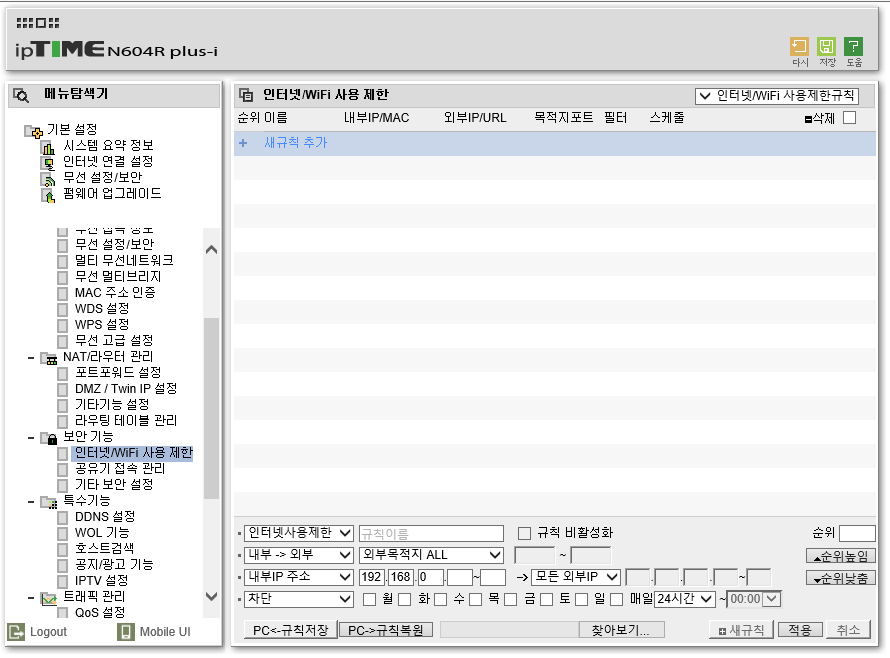Open the 도움 help question-mark icon

(853, 47)
